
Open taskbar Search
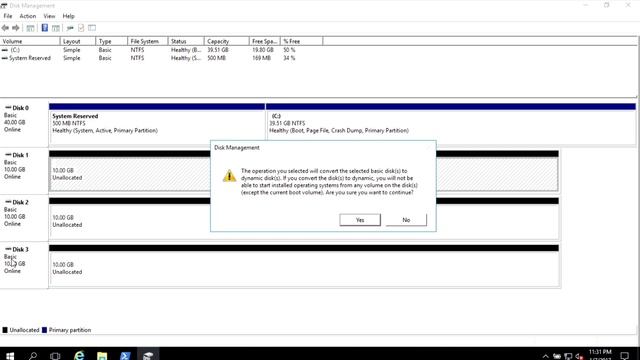coord(33,355)
